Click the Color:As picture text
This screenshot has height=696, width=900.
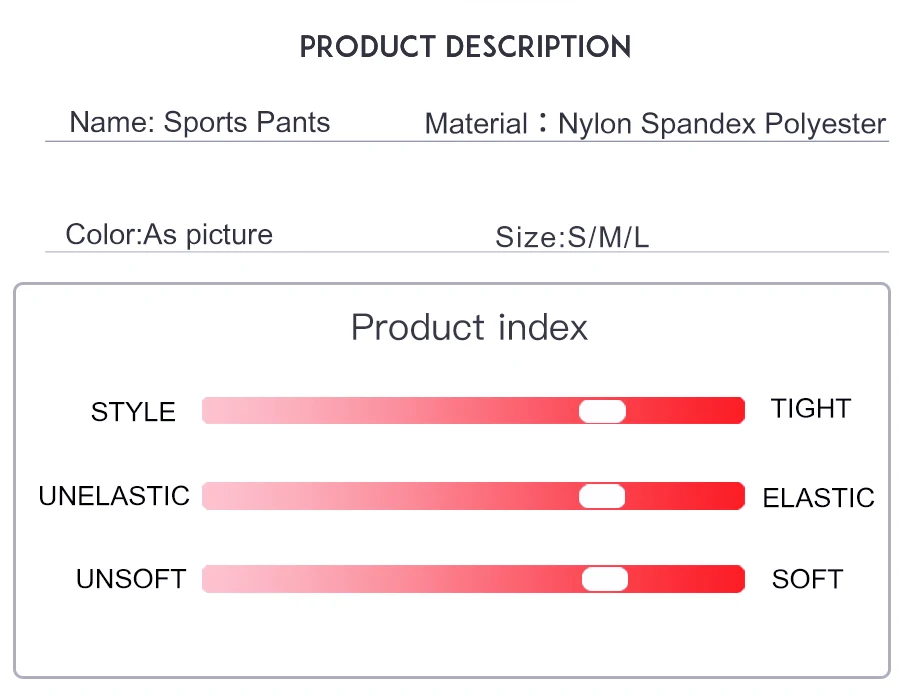click(x=169, y=234)
